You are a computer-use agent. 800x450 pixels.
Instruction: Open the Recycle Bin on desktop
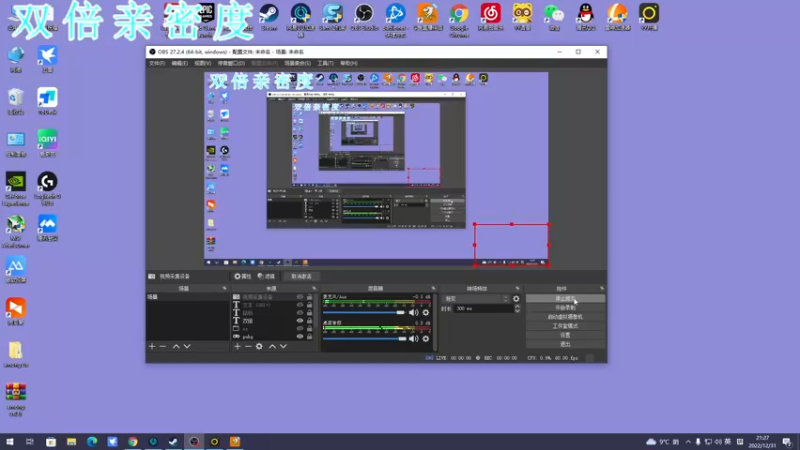tap(16, 101)
